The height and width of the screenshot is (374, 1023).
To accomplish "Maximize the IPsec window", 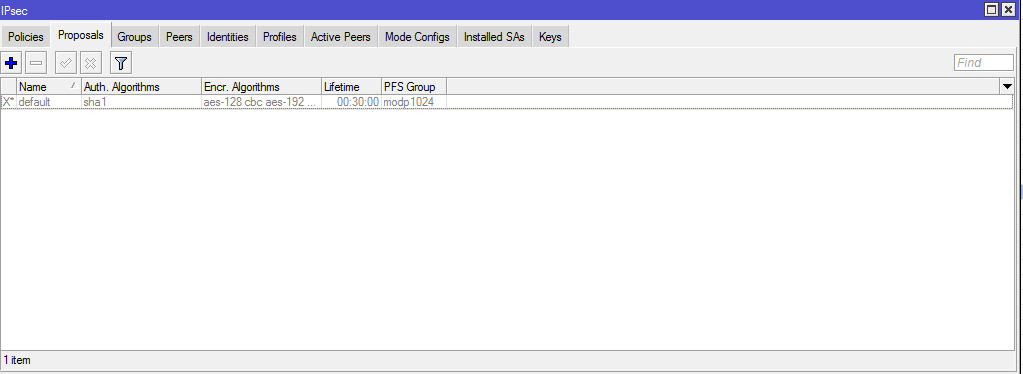I will (992, 9).
